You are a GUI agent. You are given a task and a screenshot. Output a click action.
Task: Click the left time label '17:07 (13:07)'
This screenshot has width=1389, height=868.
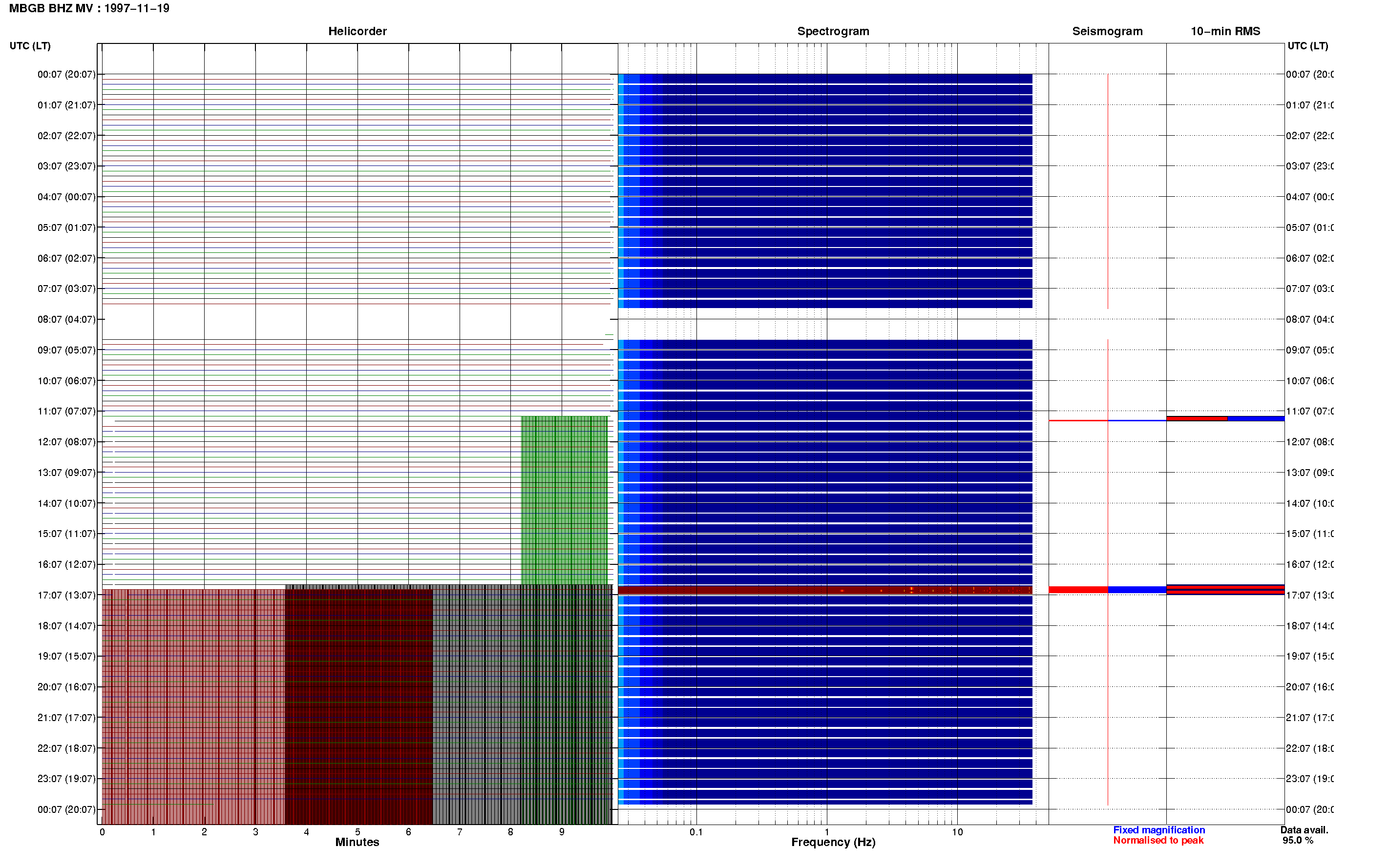click(66, 595)
